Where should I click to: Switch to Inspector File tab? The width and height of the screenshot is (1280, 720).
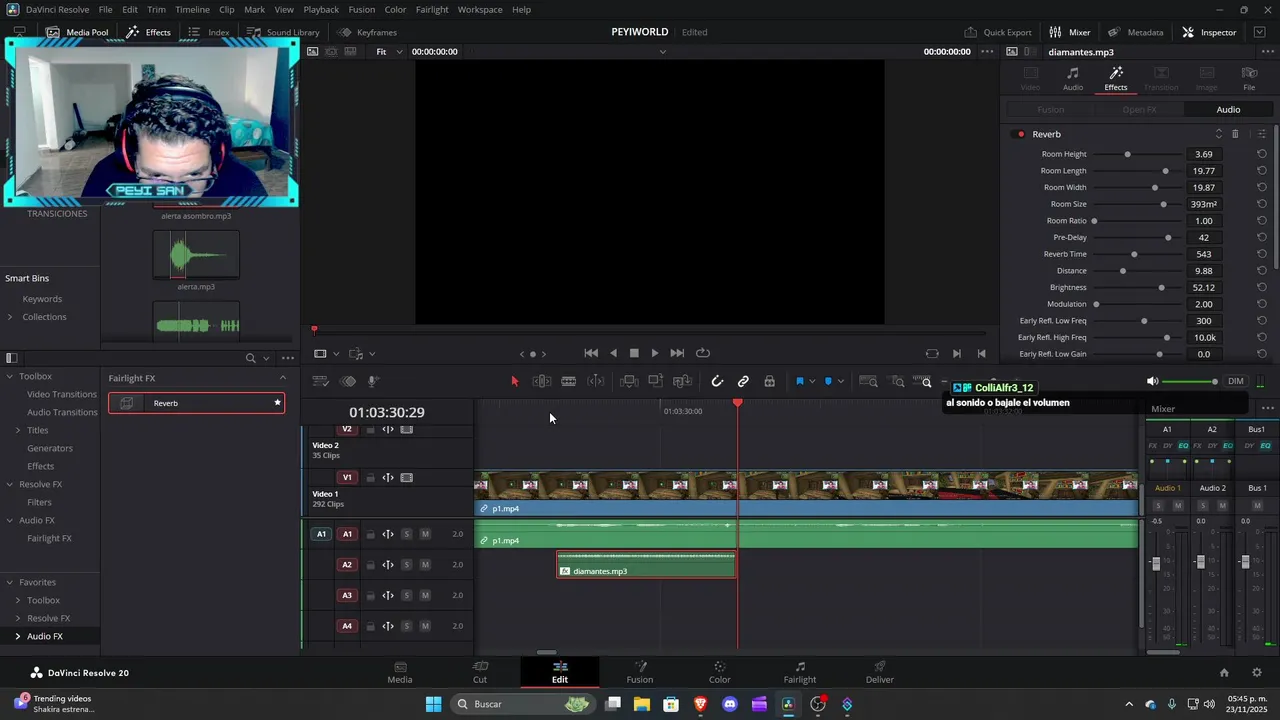[1249, 78]
